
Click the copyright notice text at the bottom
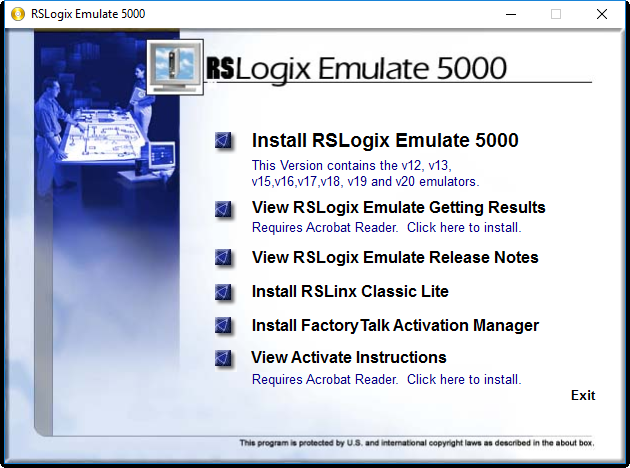pos(417,443)
